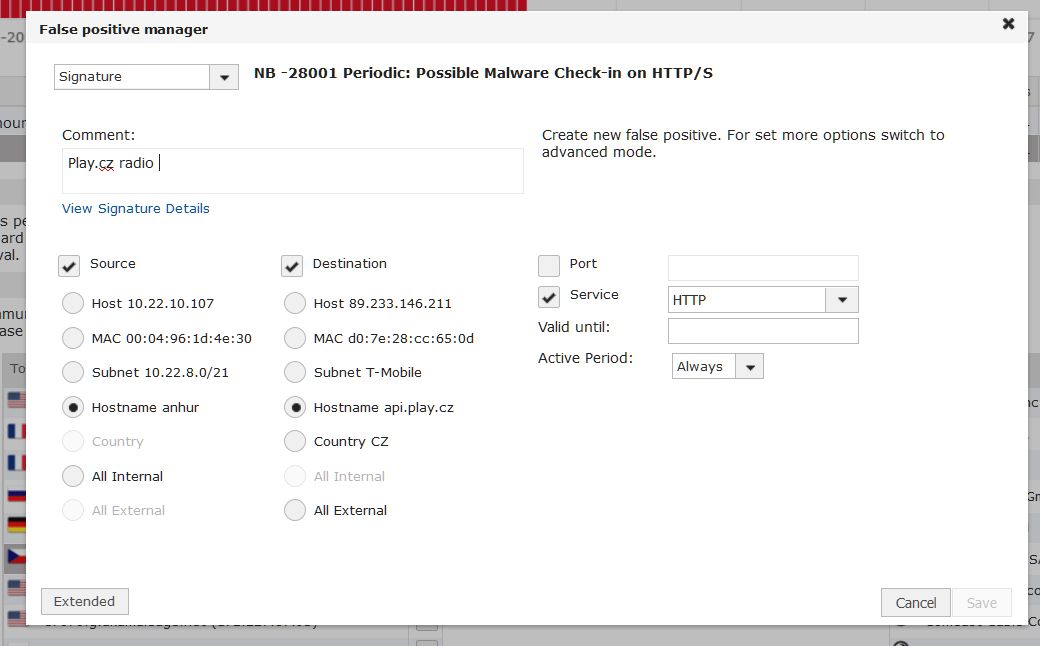Close the False positive manager dialog

point(1008,24)
